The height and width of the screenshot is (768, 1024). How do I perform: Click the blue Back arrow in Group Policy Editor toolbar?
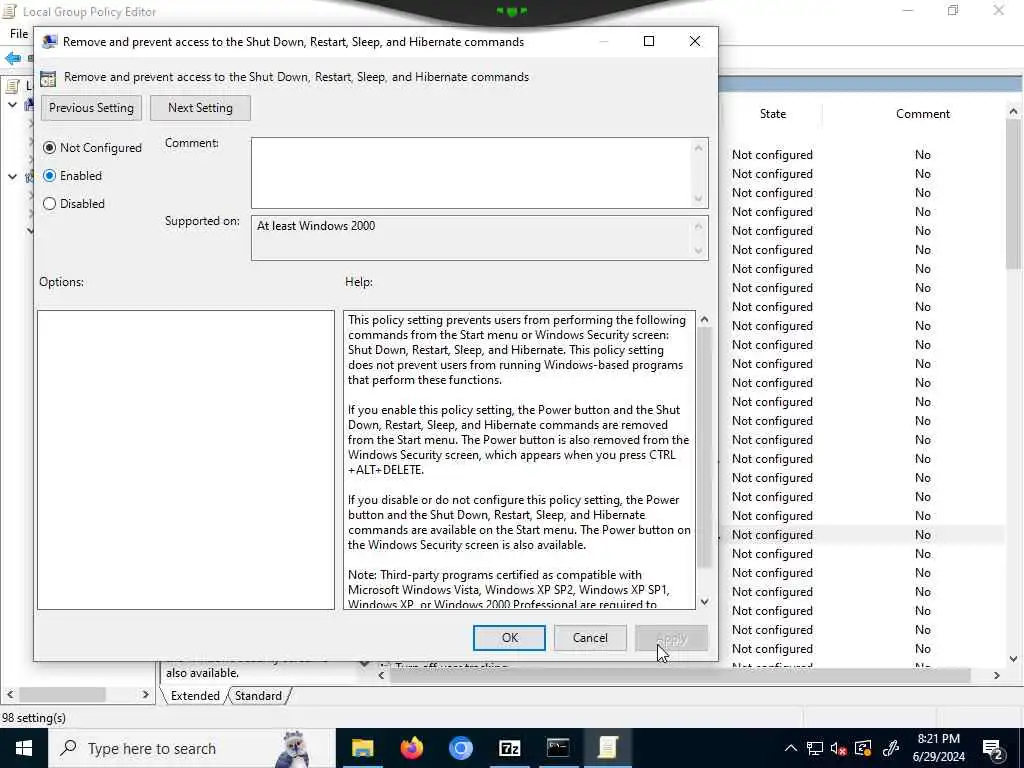point(13,59)
